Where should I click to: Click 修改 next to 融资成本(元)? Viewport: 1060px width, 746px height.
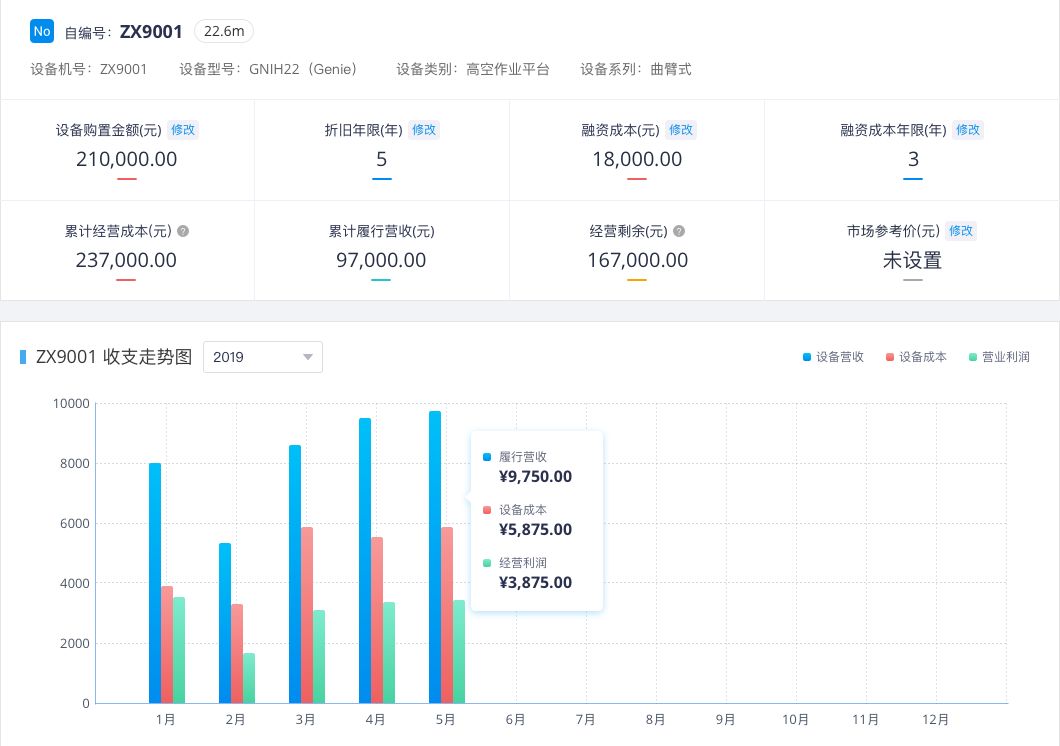tap(681, 130)
